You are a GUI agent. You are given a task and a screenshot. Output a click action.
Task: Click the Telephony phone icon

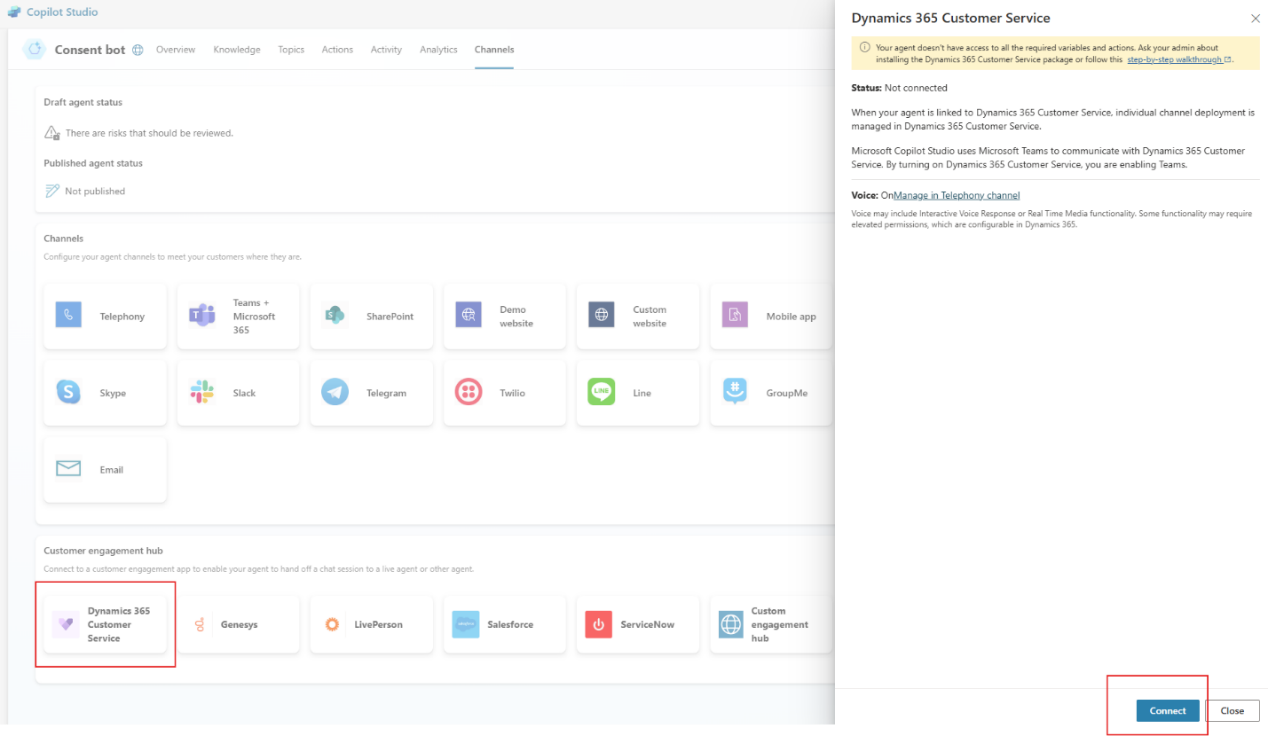(69, 316)
